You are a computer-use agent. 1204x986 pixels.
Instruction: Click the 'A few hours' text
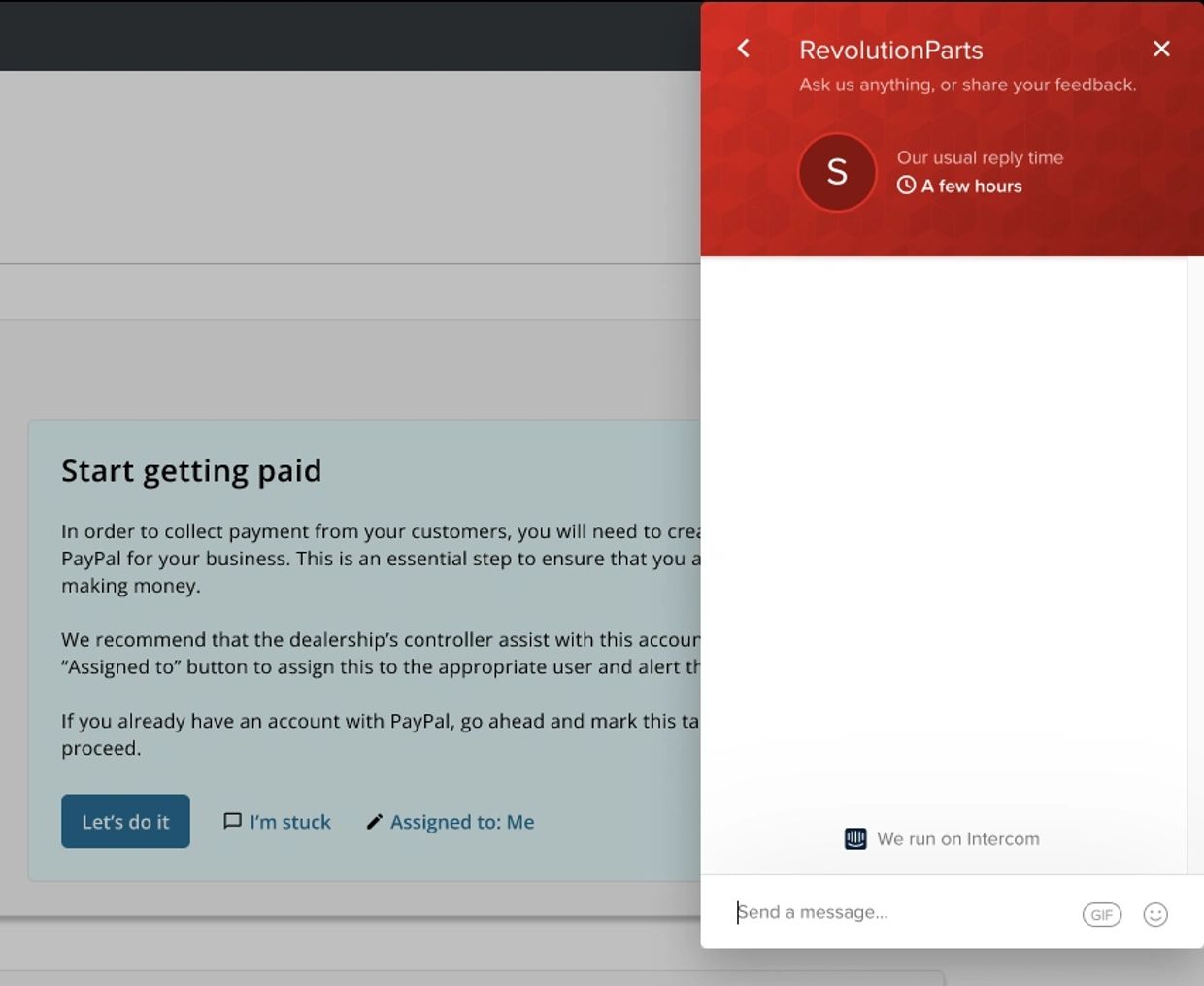tap(971, 186)
